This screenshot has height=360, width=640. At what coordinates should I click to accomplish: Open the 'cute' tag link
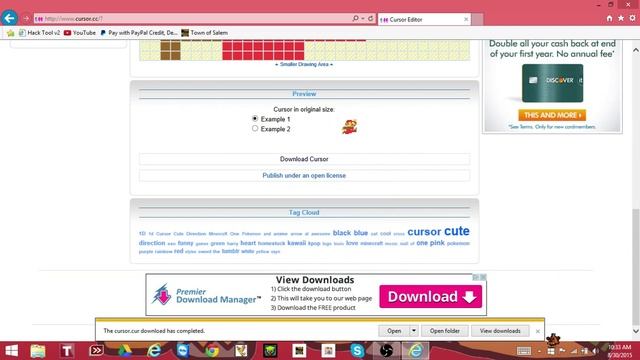456,231
